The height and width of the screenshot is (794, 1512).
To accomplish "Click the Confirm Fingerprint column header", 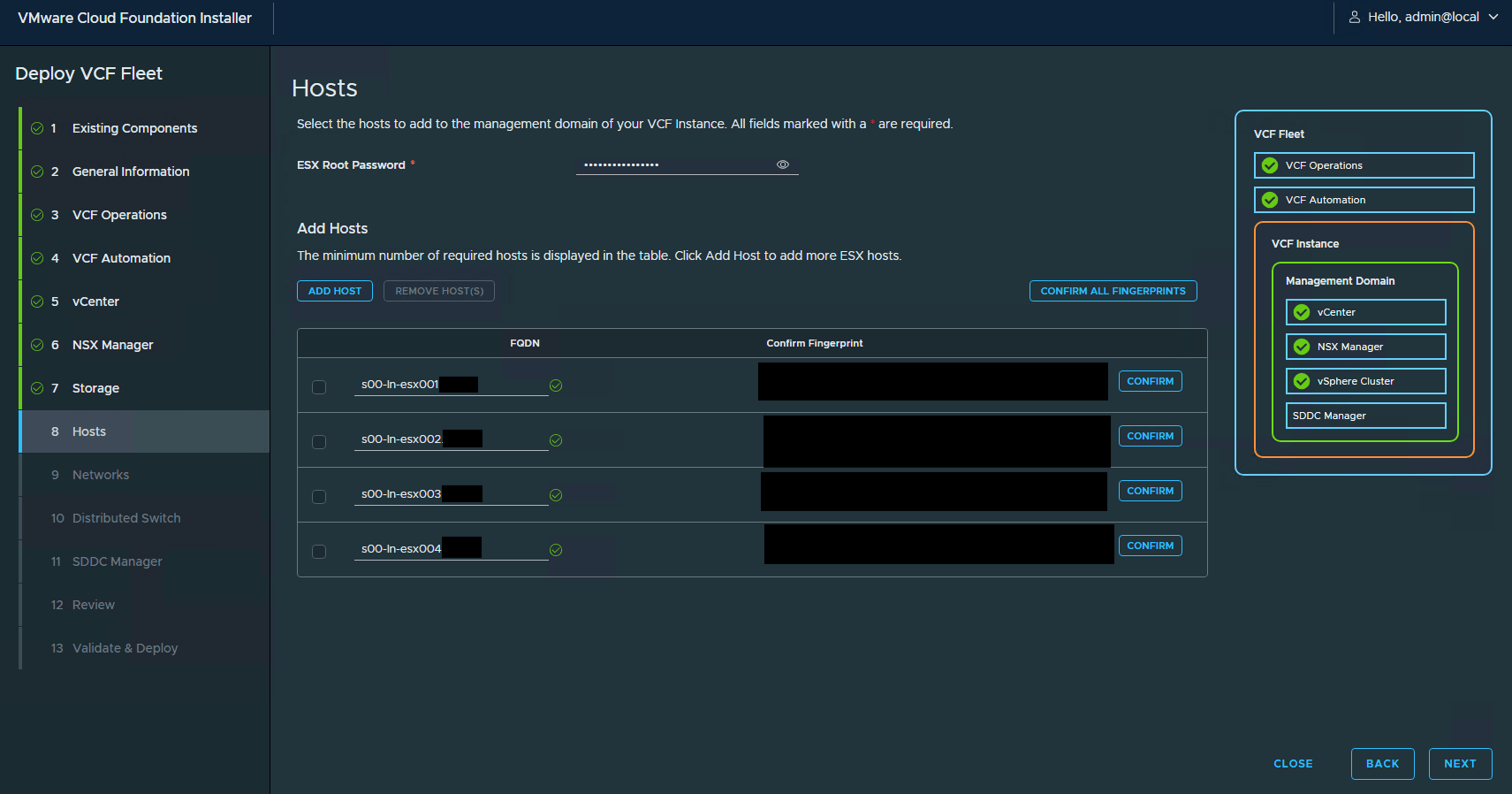I will [815, 343].
